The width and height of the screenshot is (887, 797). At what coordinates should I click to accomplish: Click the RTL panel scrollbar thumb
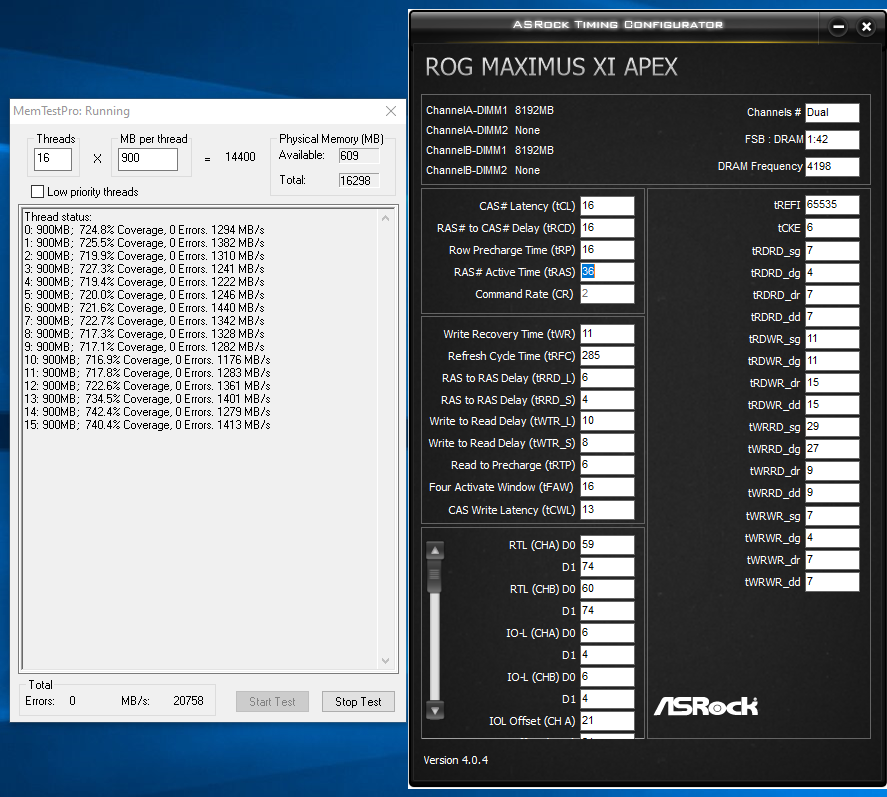pos(435,577)
